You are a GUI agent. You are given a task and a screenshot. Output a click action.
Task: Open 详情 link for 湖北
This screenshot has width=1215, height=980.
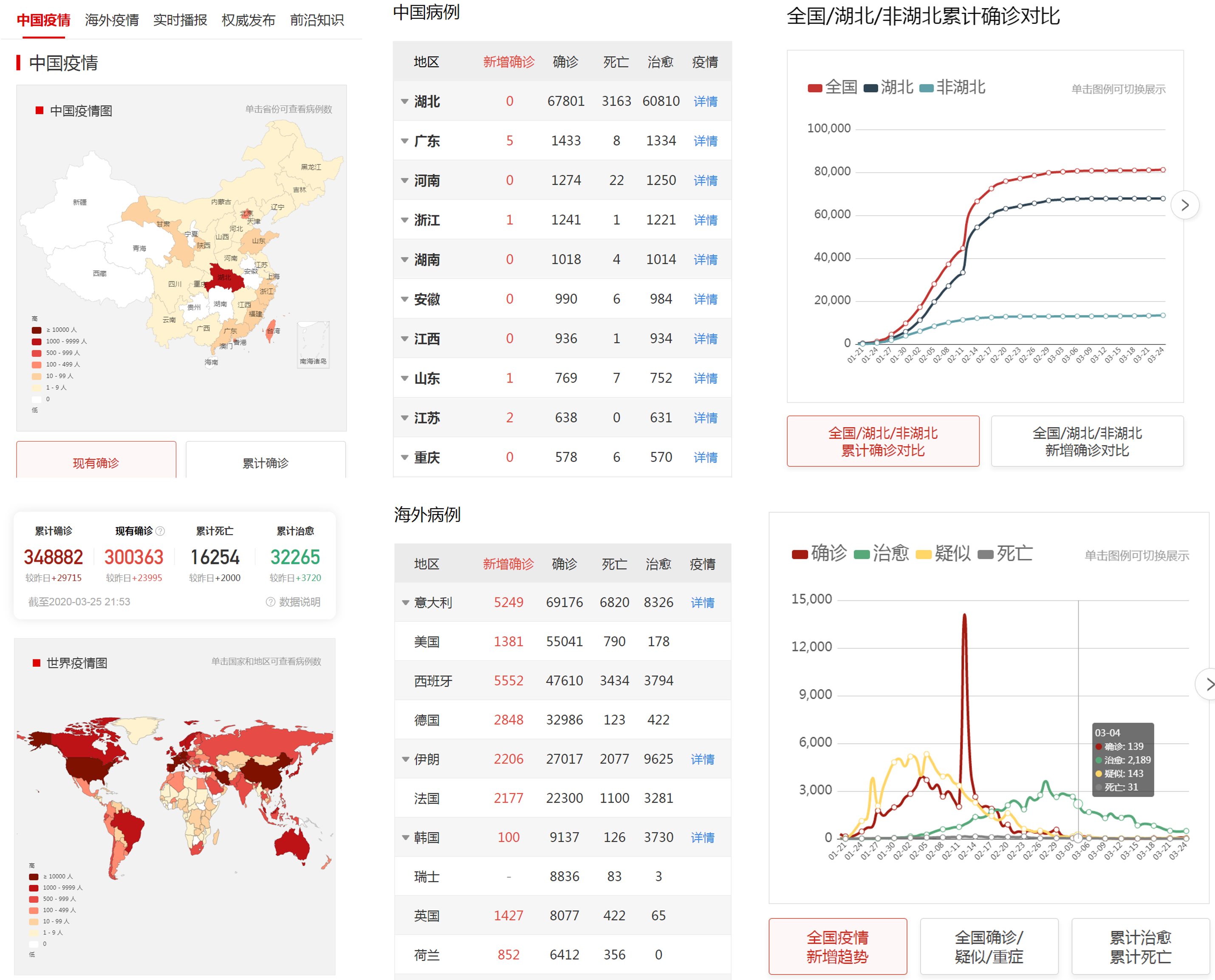(706, 101)
